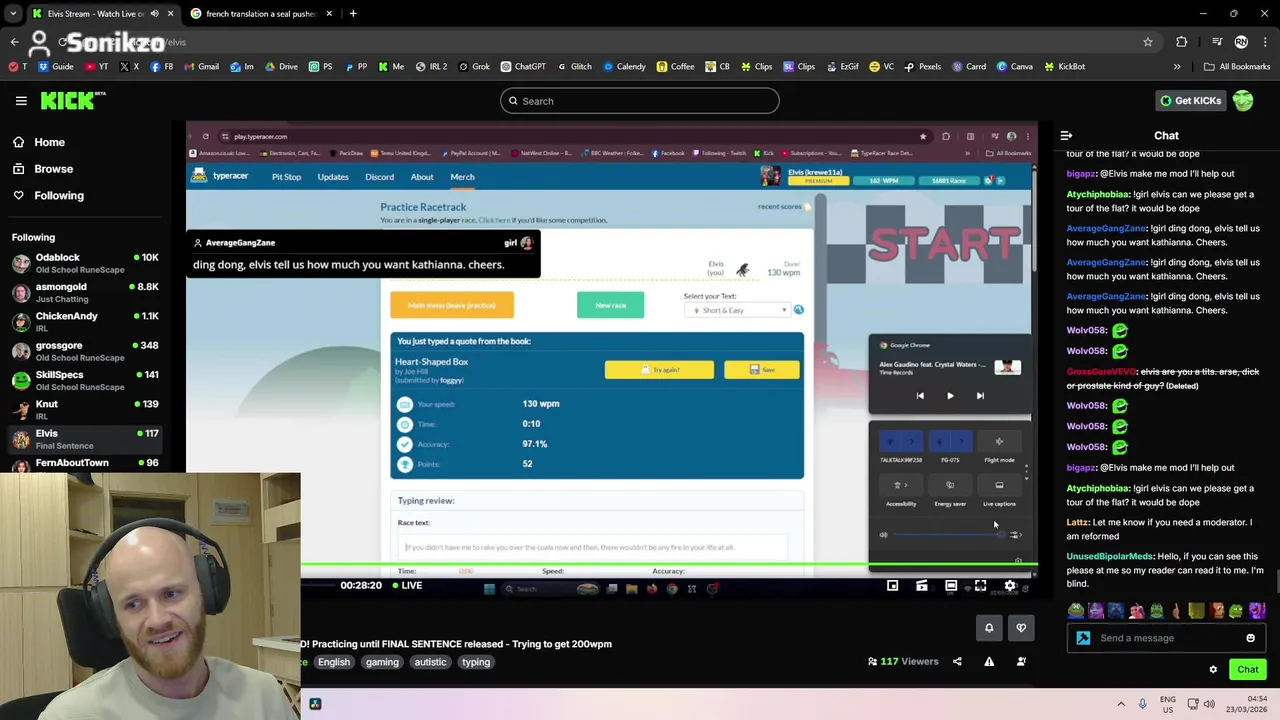Go back with browser back arrow
1280x720 pixels.
point(15,42)
